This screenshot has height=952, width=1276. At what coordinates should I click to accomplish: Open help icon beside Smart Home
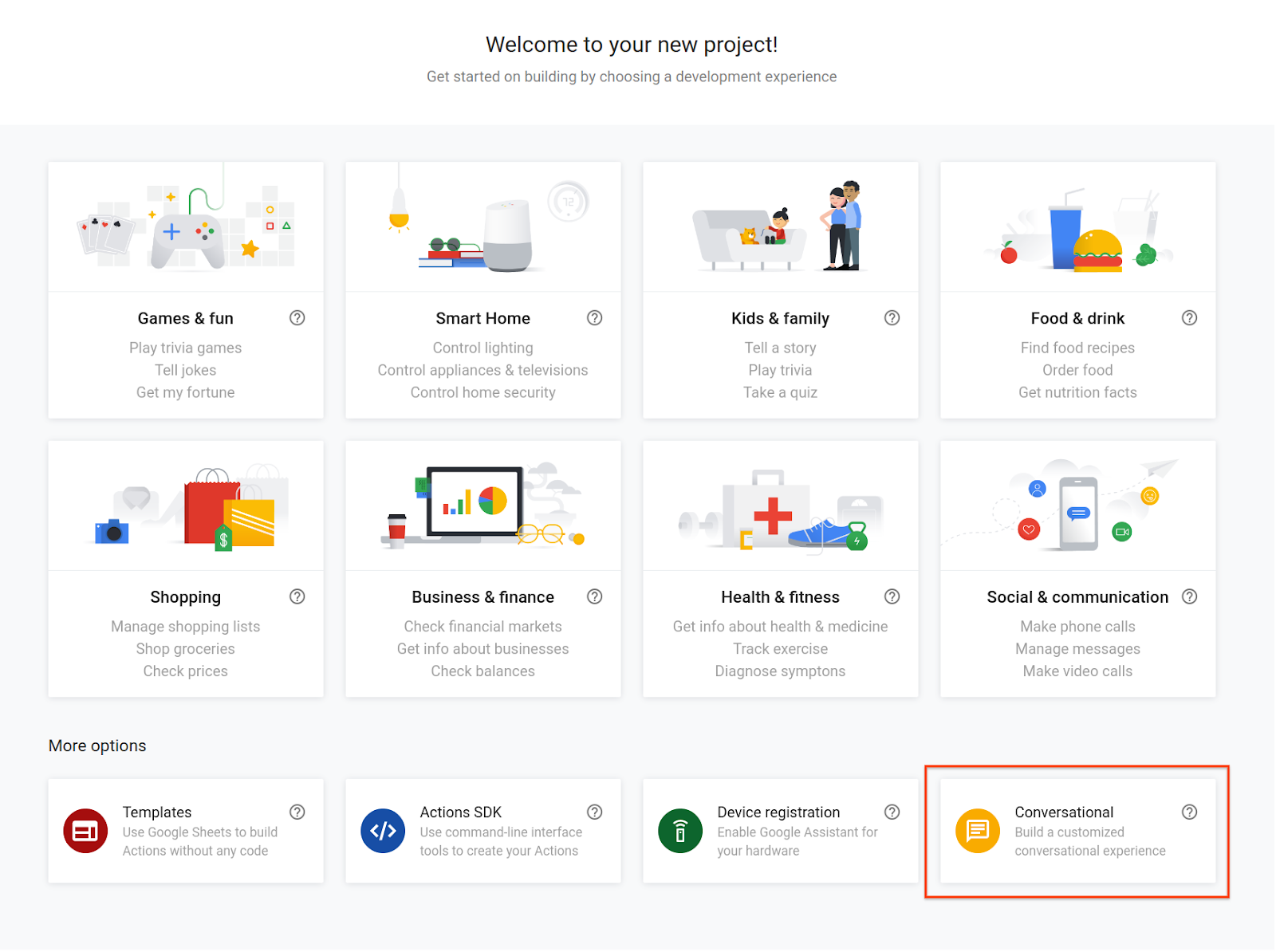pyautogui.click(x=595, y=318)
